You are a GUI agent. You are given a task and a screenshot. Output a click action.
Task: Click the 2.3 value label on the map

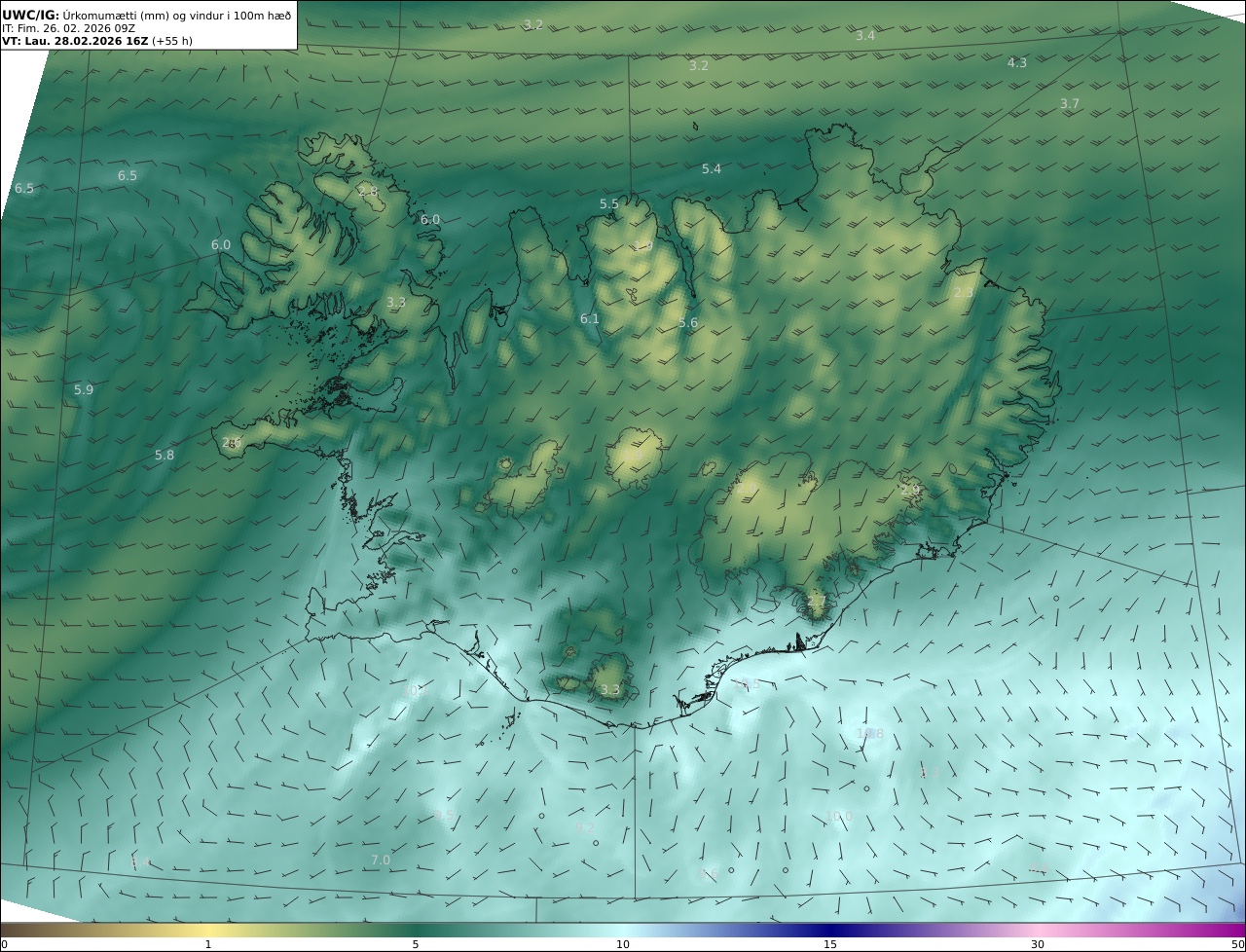pyautogui.click(x=963, y=293)
